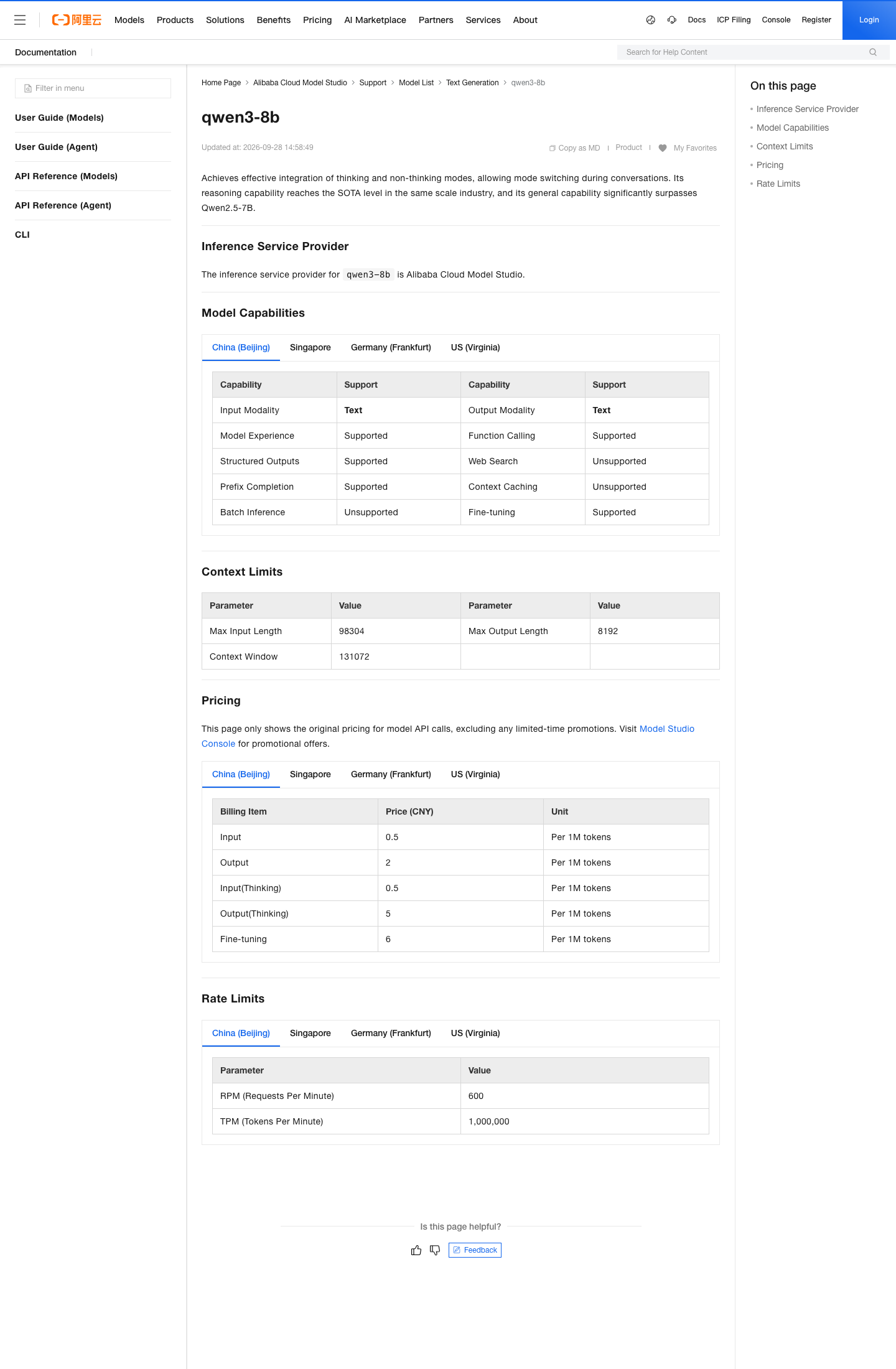Open the hamburger menu icon
The width and height of the screenshot is (896, 1369).
coord(20,20)
